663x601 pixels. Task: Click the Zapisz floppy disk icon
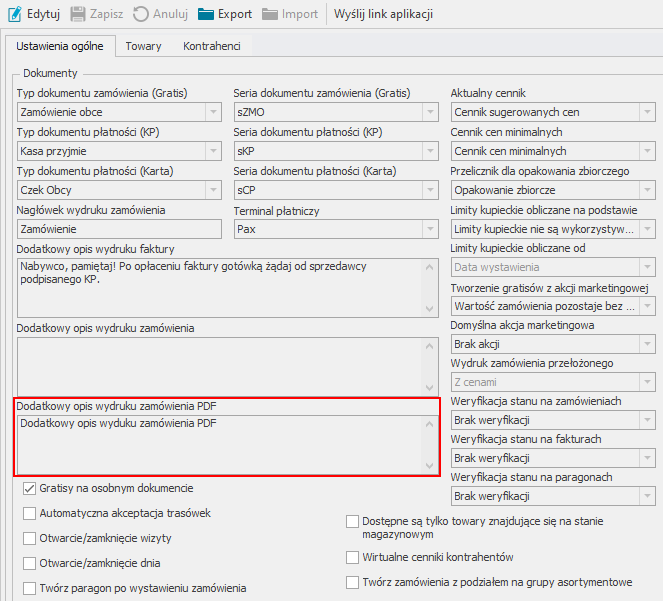tap(77, 14)
